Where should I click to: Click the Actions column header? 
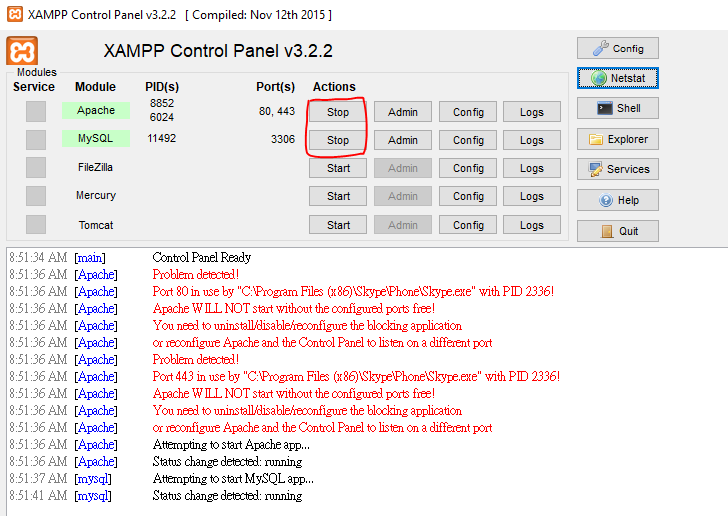coord(334,87)
